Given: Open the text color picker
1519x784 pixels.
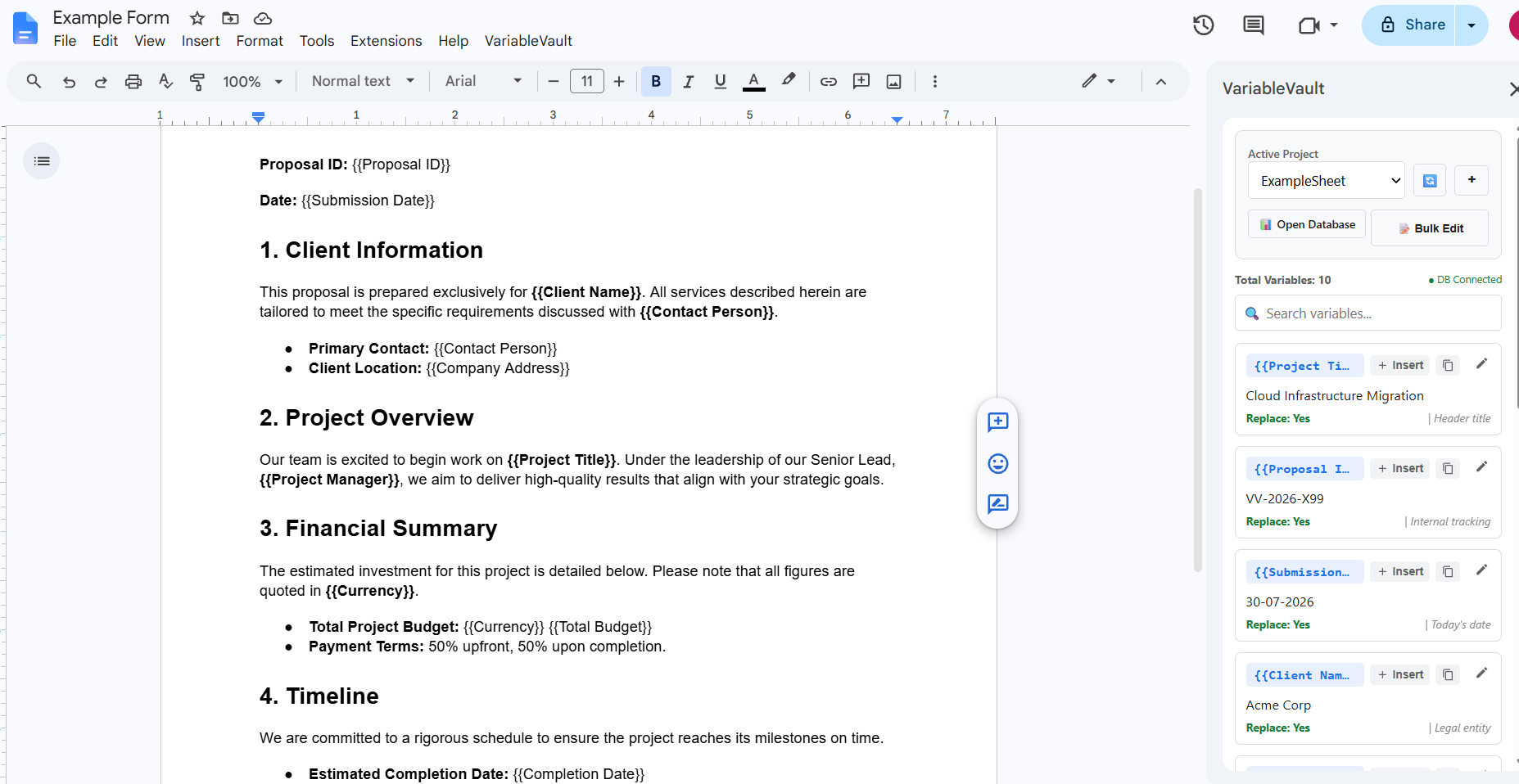Looking at the screenshot, I should [754, 81].
